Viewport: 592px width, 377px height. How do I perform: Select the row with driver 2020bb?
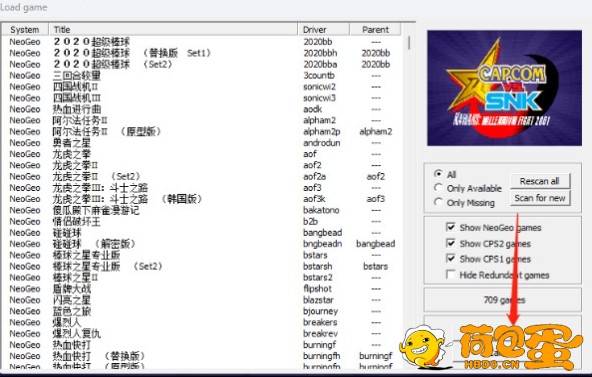tap(202, 42)
